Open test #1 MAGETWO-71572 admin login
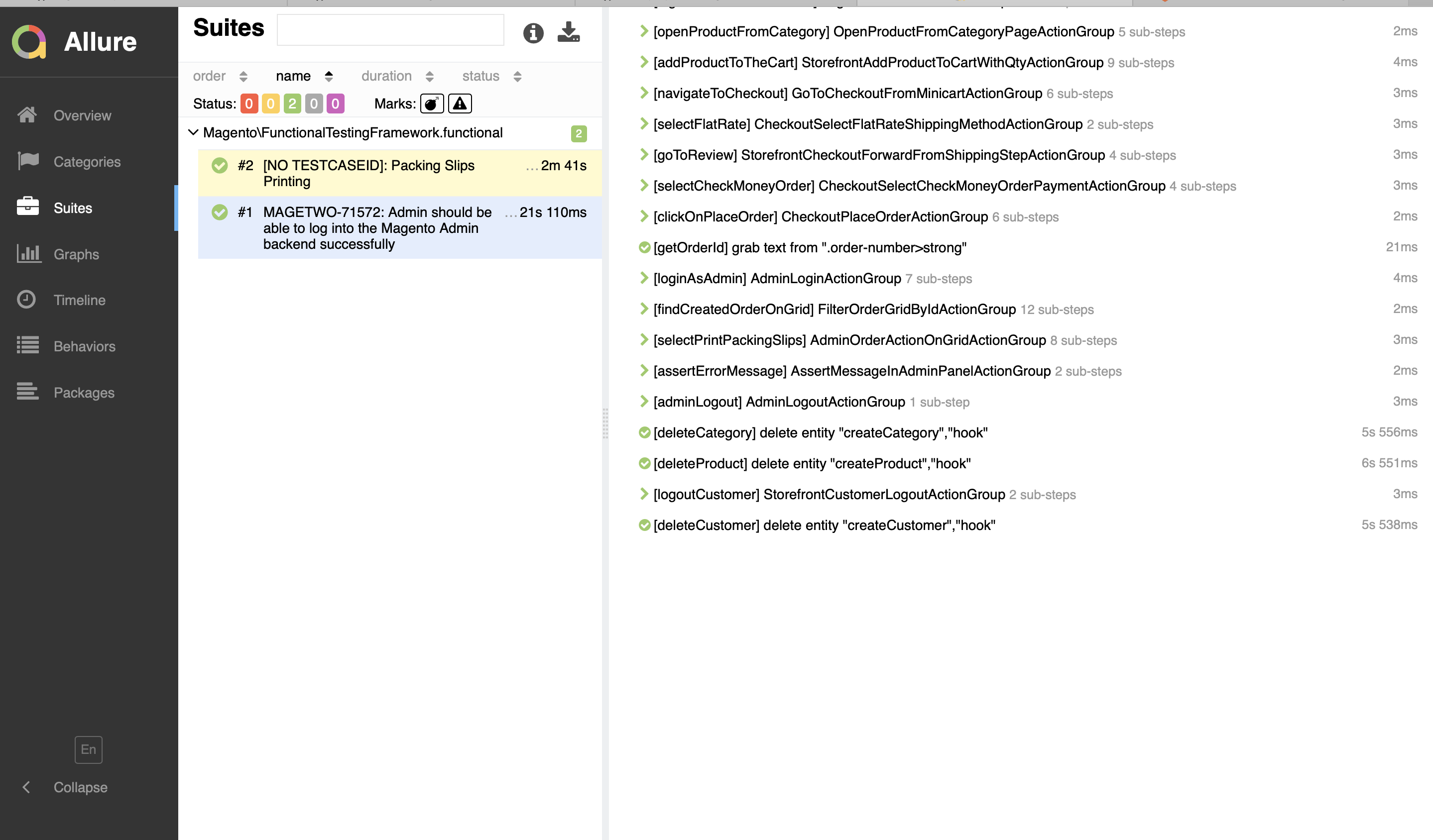 (400, 227)
